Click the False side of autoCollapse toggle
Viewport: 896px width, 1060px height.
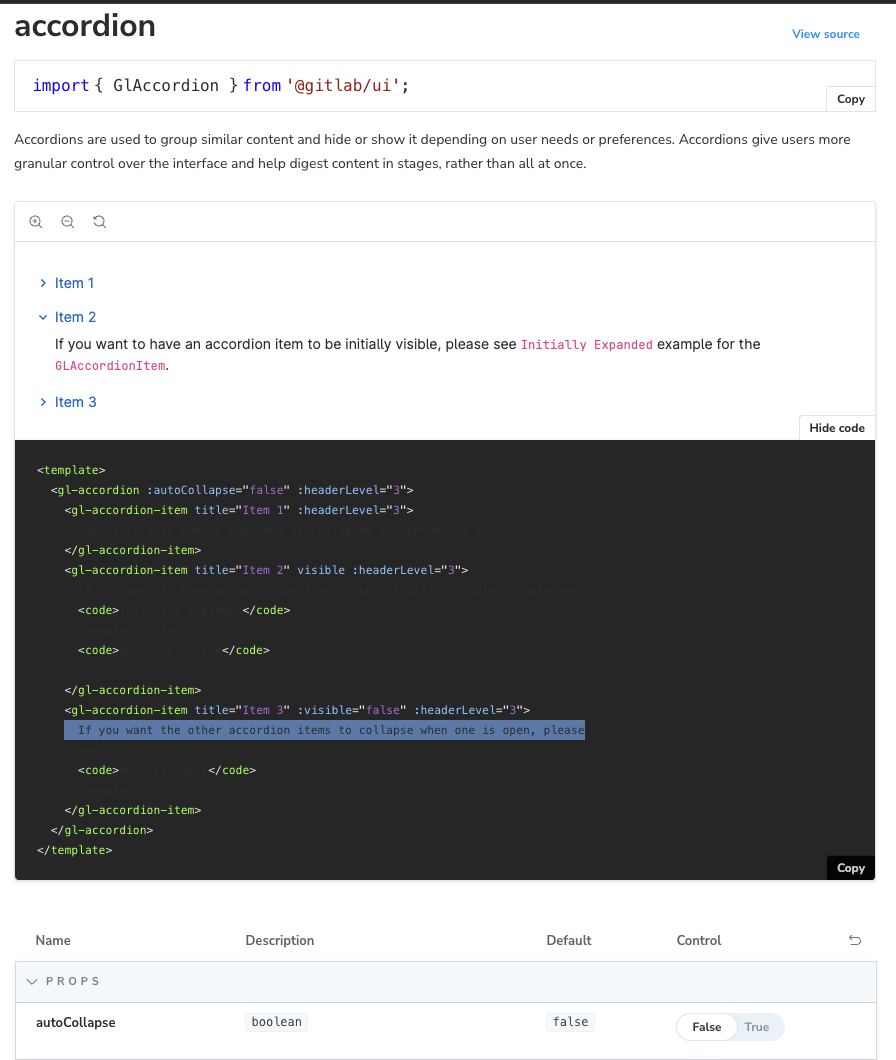(706, 1027)
